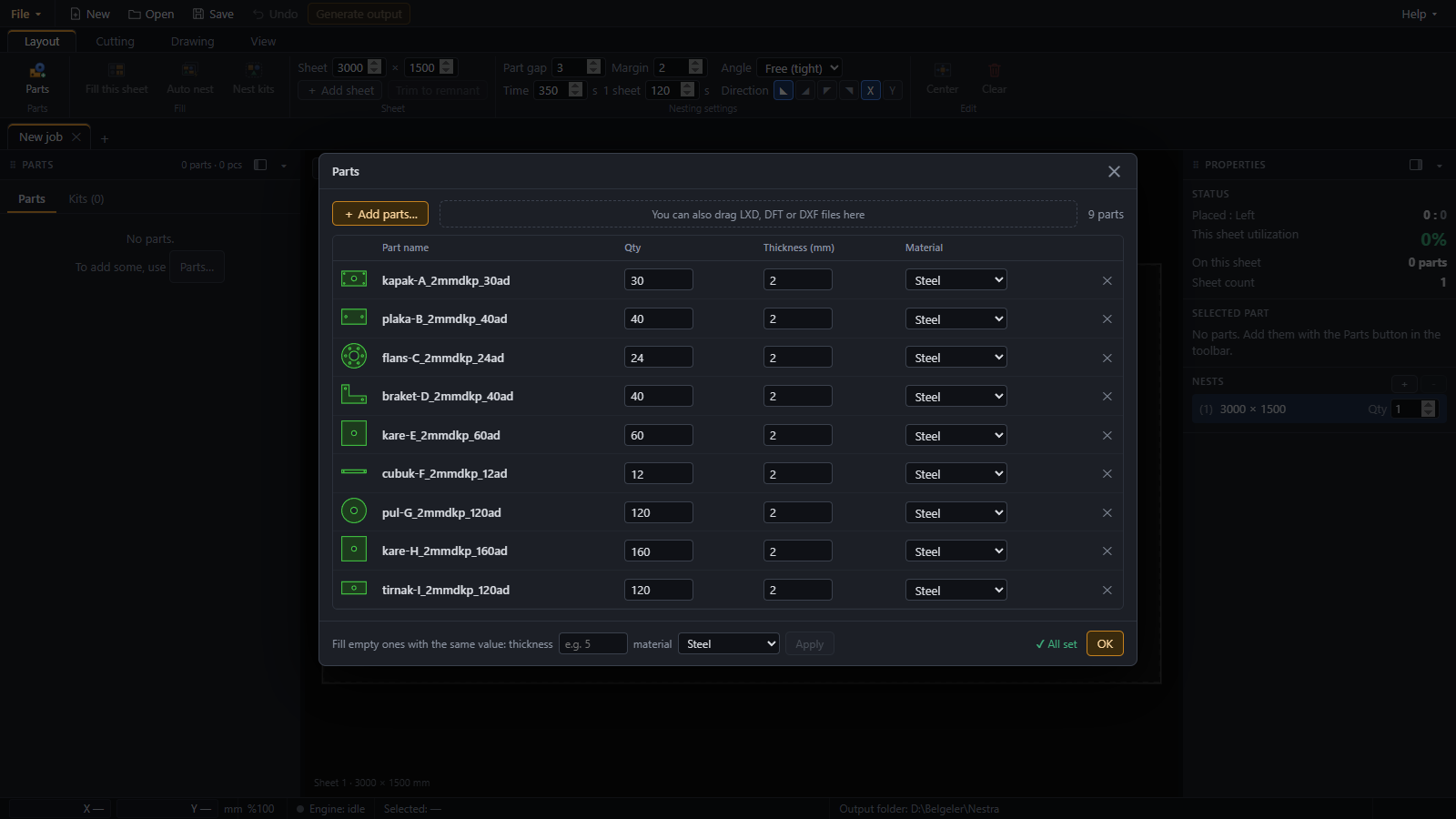Click the flans-C flange part thumbnail
1456x819 pixels.
point(354,356)
